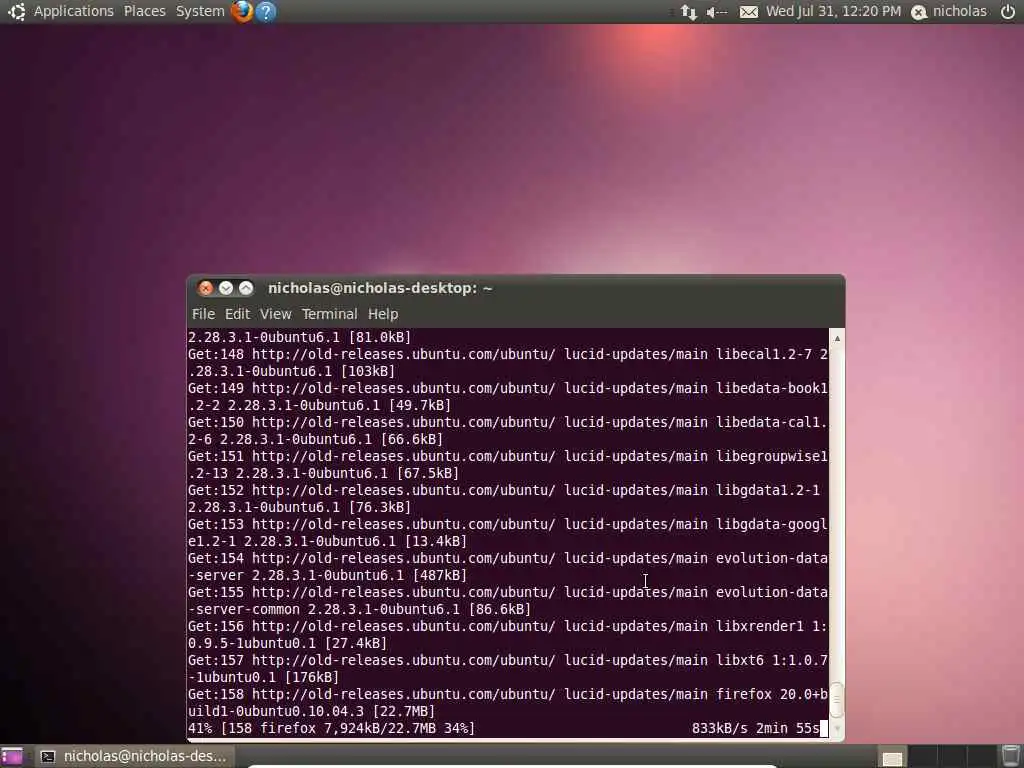Click the terminal scrollbar down arrow

click(x=837, y=729)
